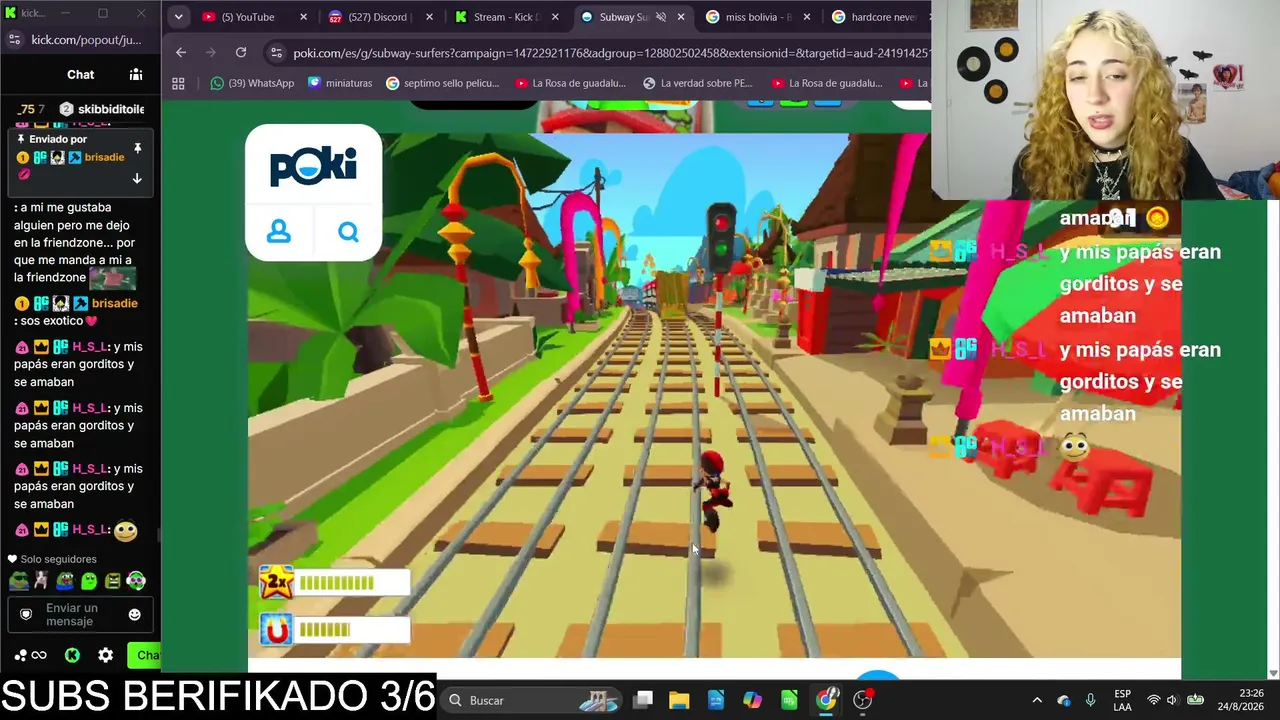Close the Subway Surfers tab
This screenshot has height=720, width=1280.
[x=682, y=17]
